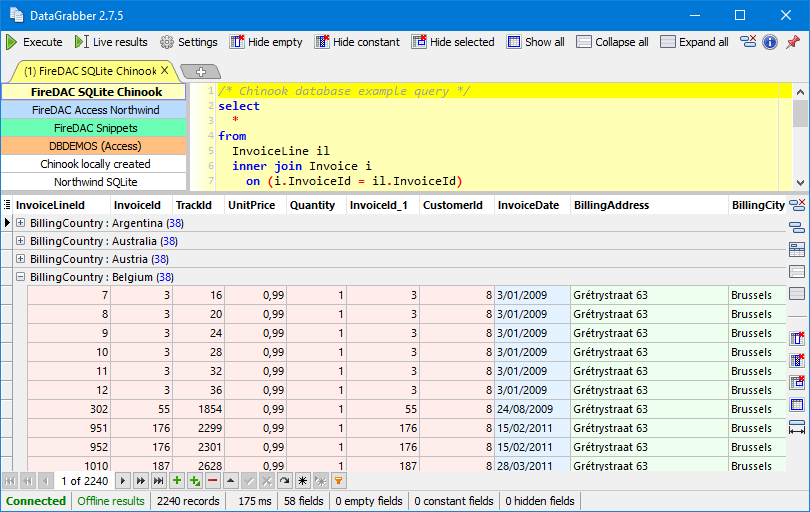Click Show all in top toolbar

536,42
